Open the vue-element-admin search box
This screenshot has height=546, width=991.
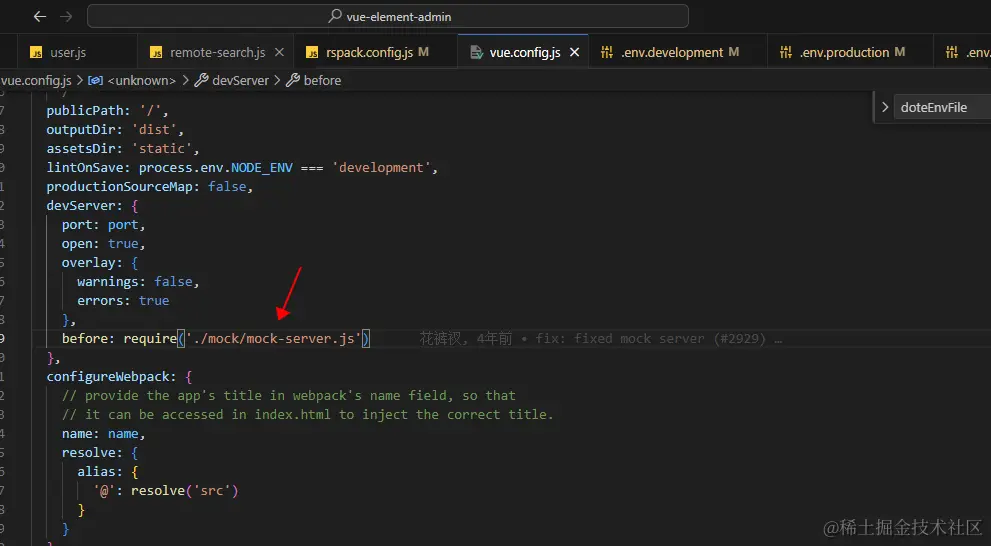point(387,16)
